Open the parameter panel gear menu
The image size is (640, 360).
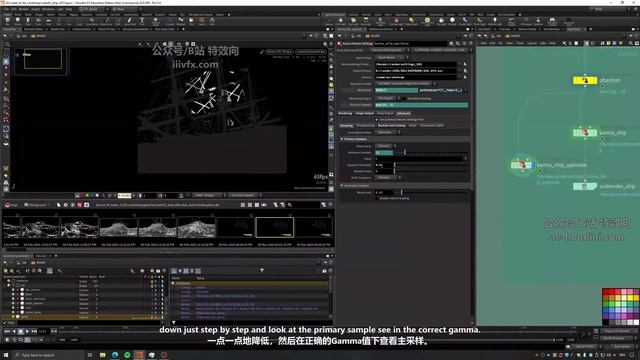pos(451,43)
